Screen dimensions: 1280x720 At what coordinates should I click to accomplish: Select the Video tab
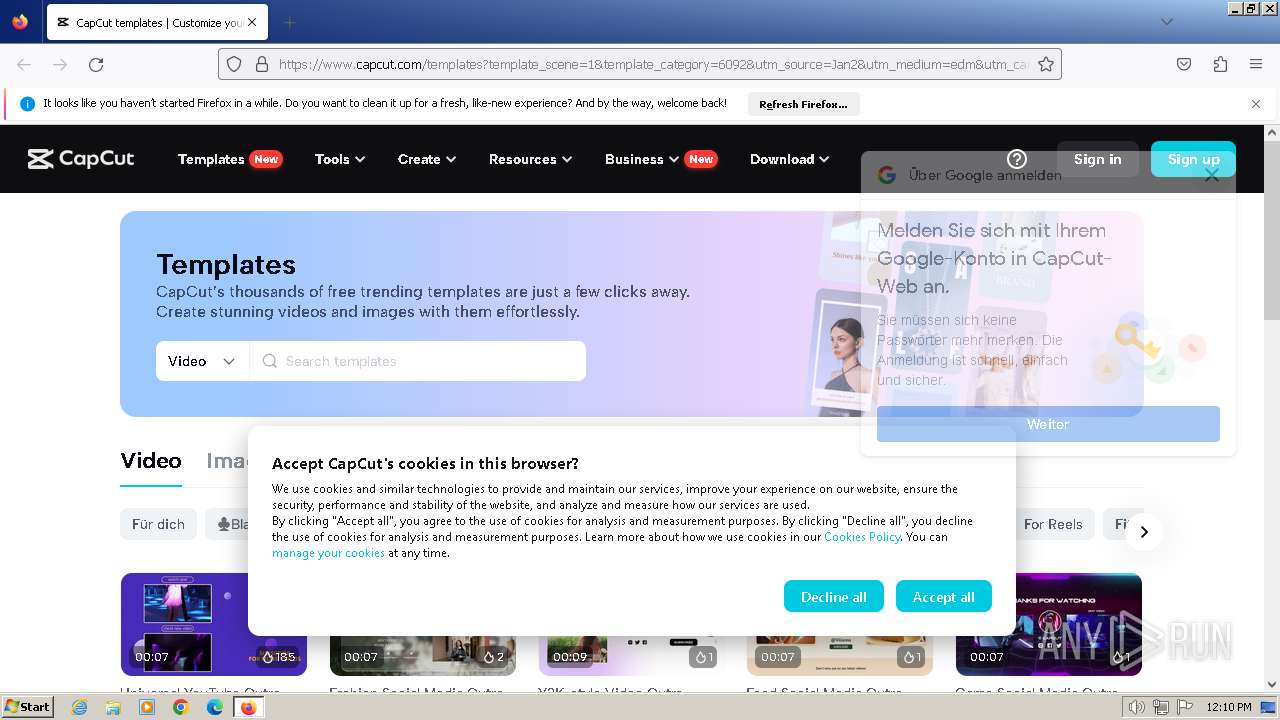(x=151, y=461)
